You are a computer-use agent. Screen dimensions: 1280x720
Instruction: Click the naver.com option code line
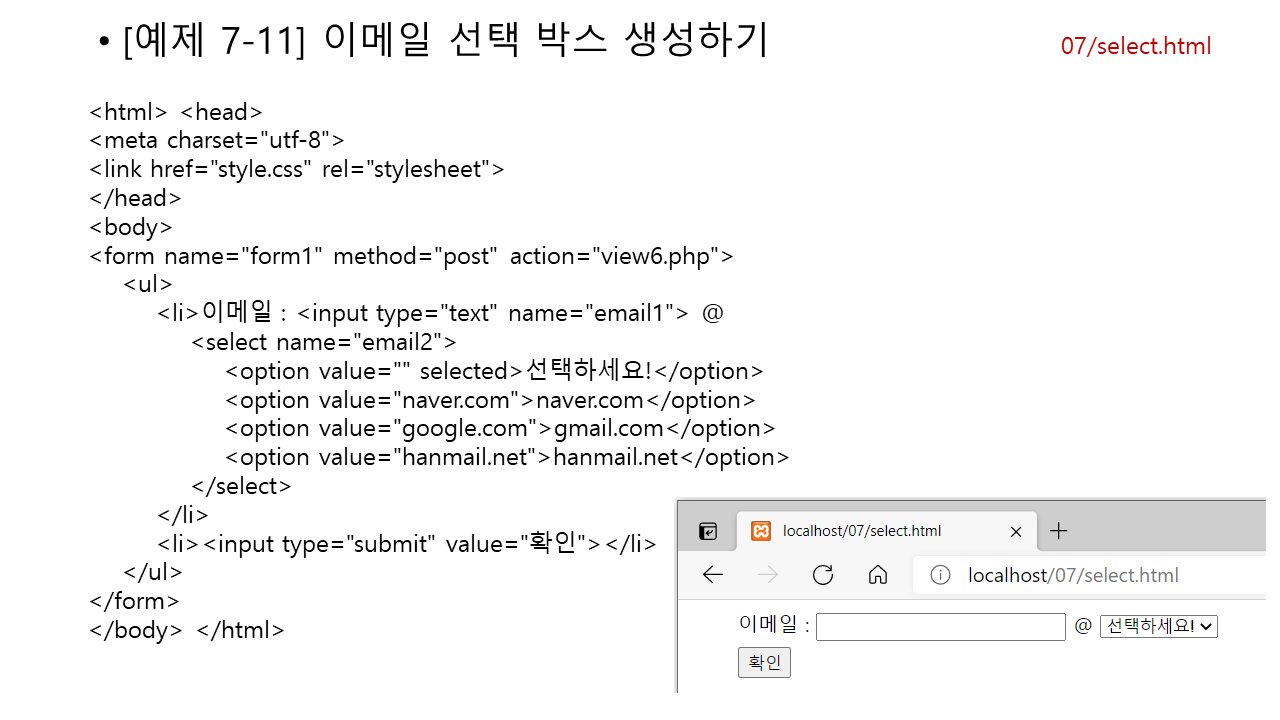click(490, 400)
